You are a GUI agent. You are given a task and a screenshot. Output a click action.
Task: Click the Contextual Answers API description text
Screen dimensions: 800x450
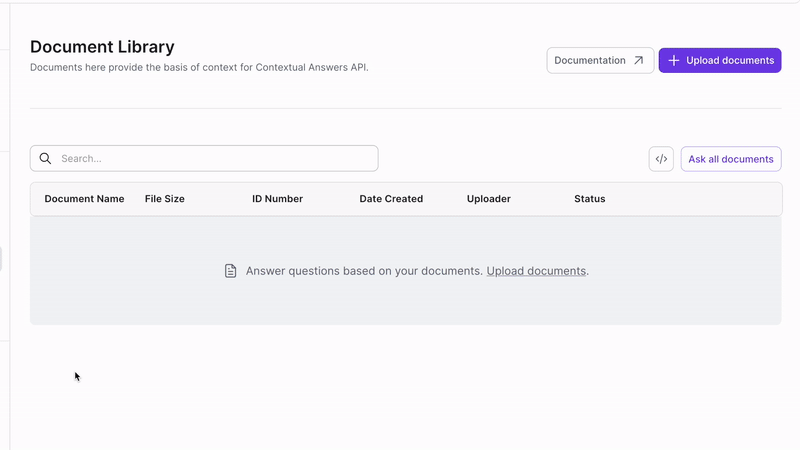(199, 67)
